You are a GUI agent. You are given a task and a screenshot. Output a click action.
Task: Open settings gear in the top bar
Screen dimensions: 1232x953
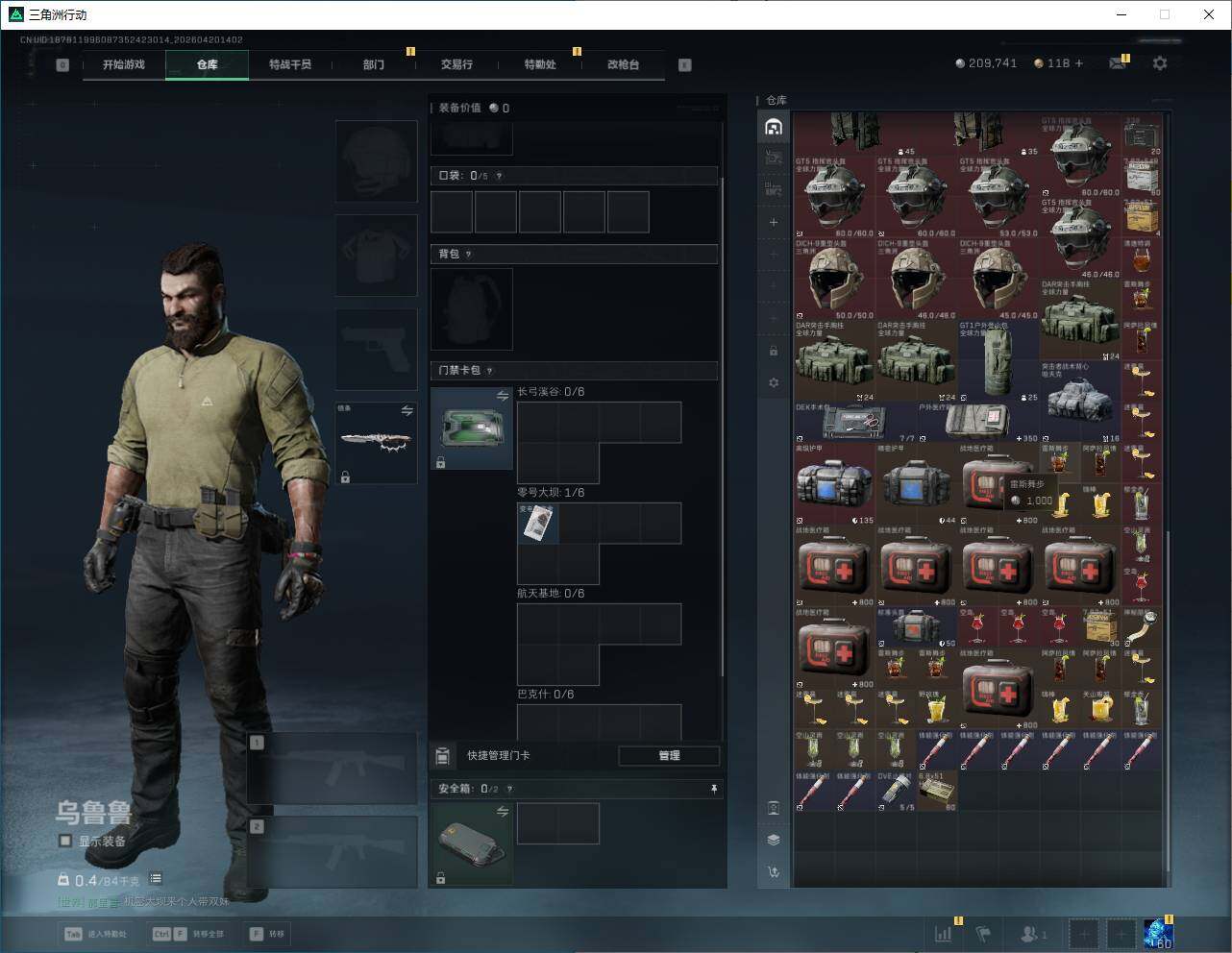pos(1160,63)
